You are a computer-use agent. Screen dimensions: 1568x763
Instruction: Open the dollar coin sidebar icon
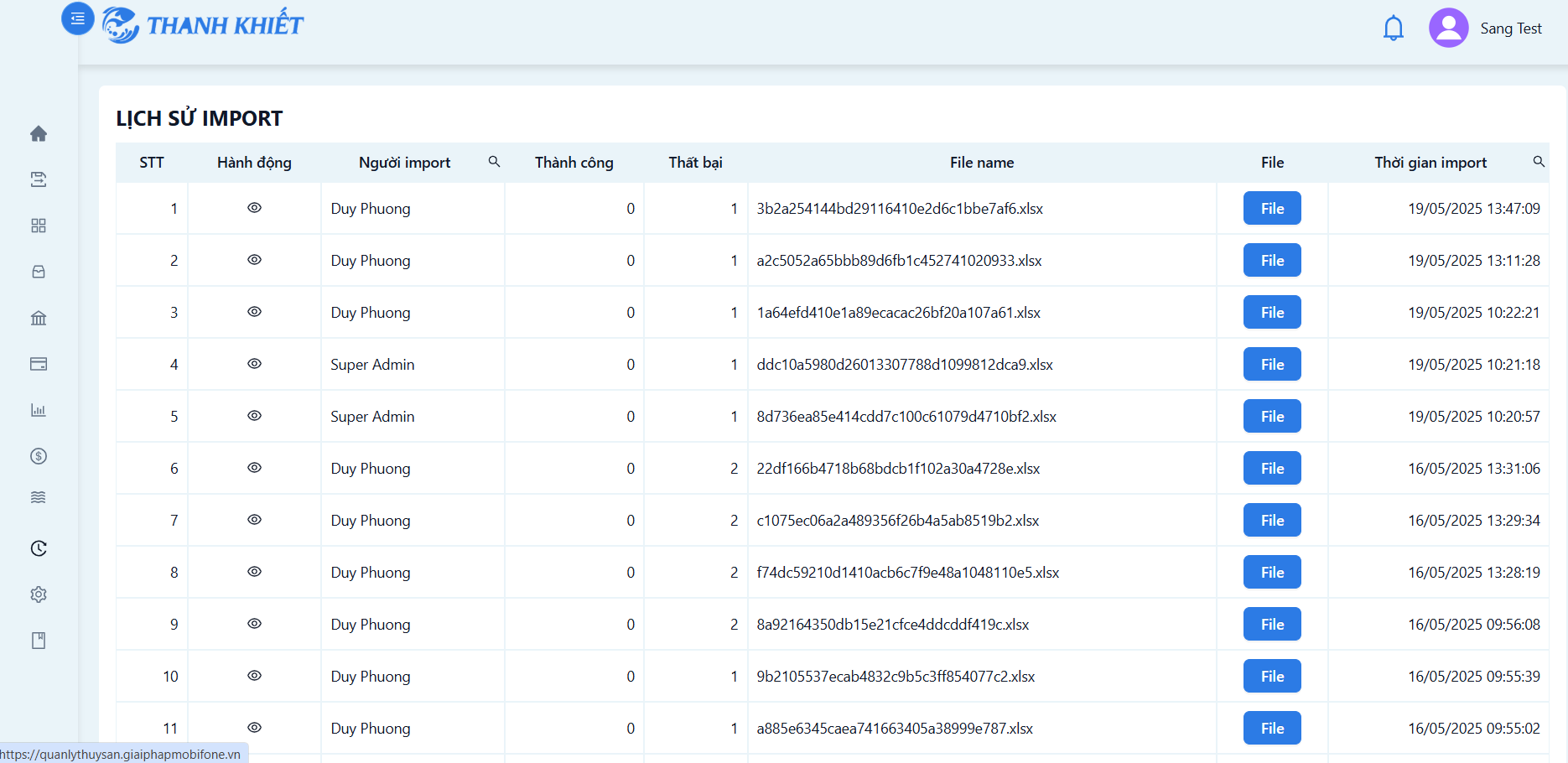[x=39, y=456]
